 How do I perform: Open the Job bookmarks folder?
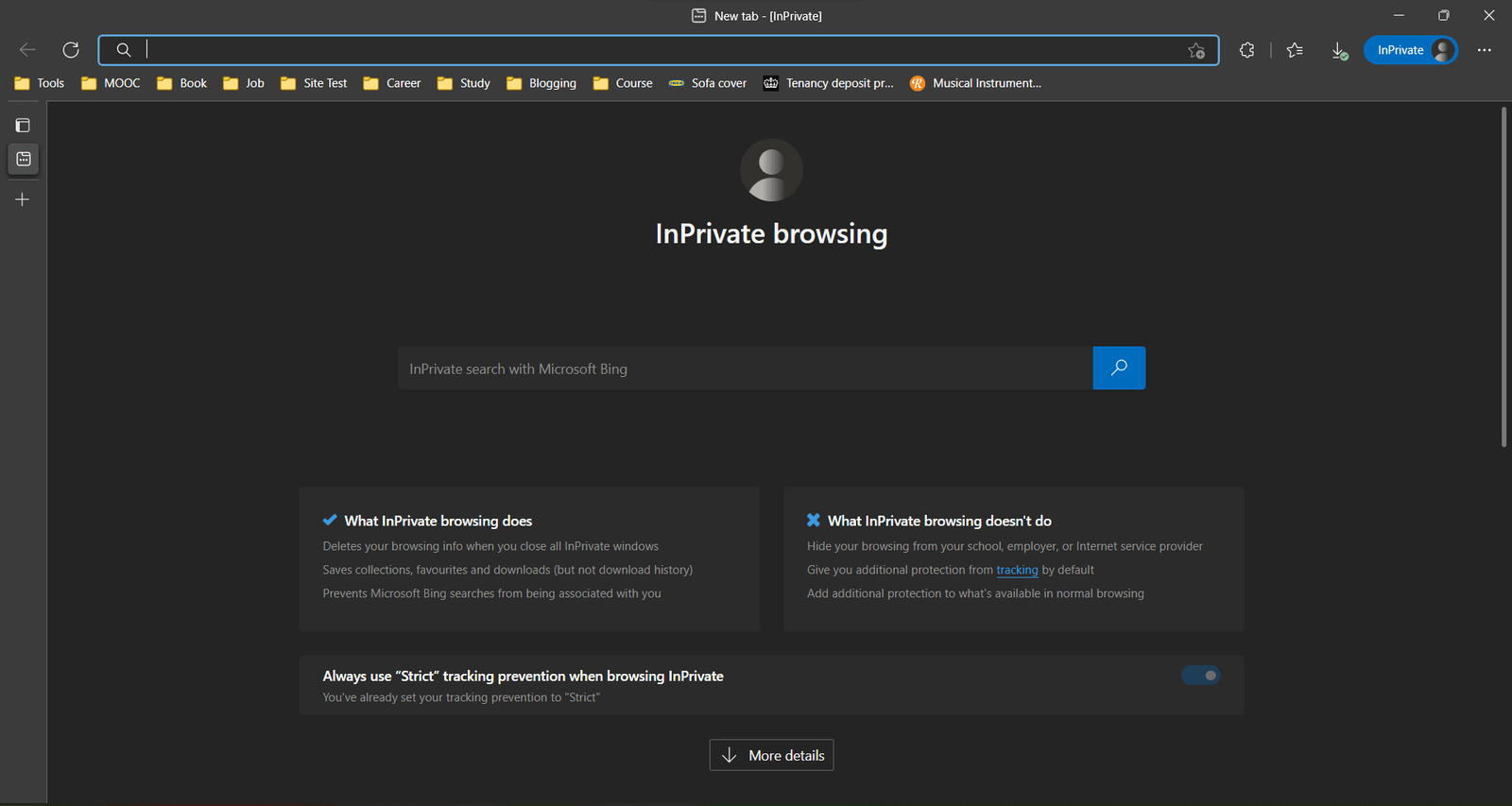pyautogui.click(x=244, y=83)
